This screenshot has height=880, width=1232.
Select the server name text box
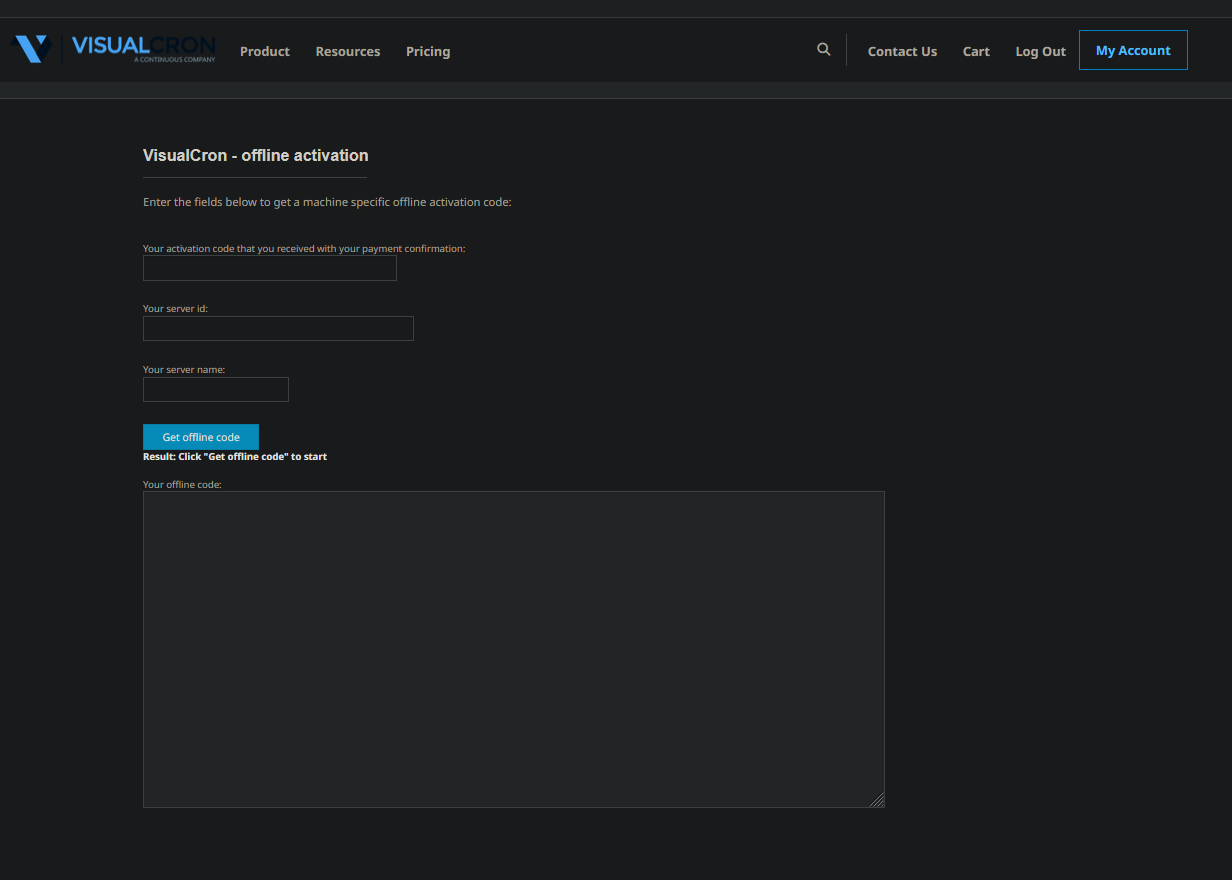click(216, 389)
